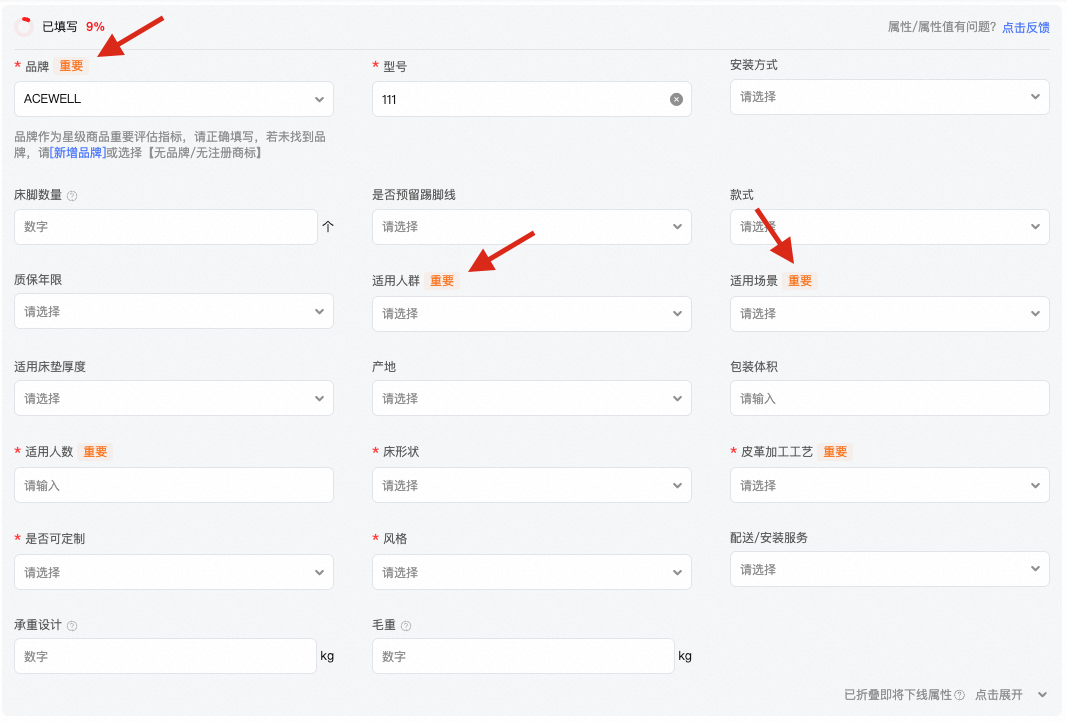The image size is (1067, 722).
Task: Focus the 毛重 number input
Action: [x=523, y=656]
